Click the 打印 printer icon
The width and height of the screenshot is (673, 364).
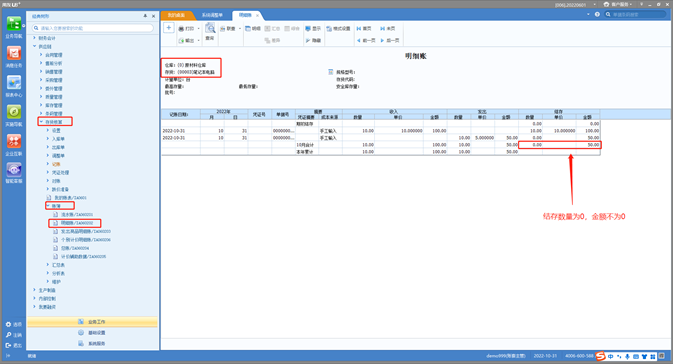181,29
